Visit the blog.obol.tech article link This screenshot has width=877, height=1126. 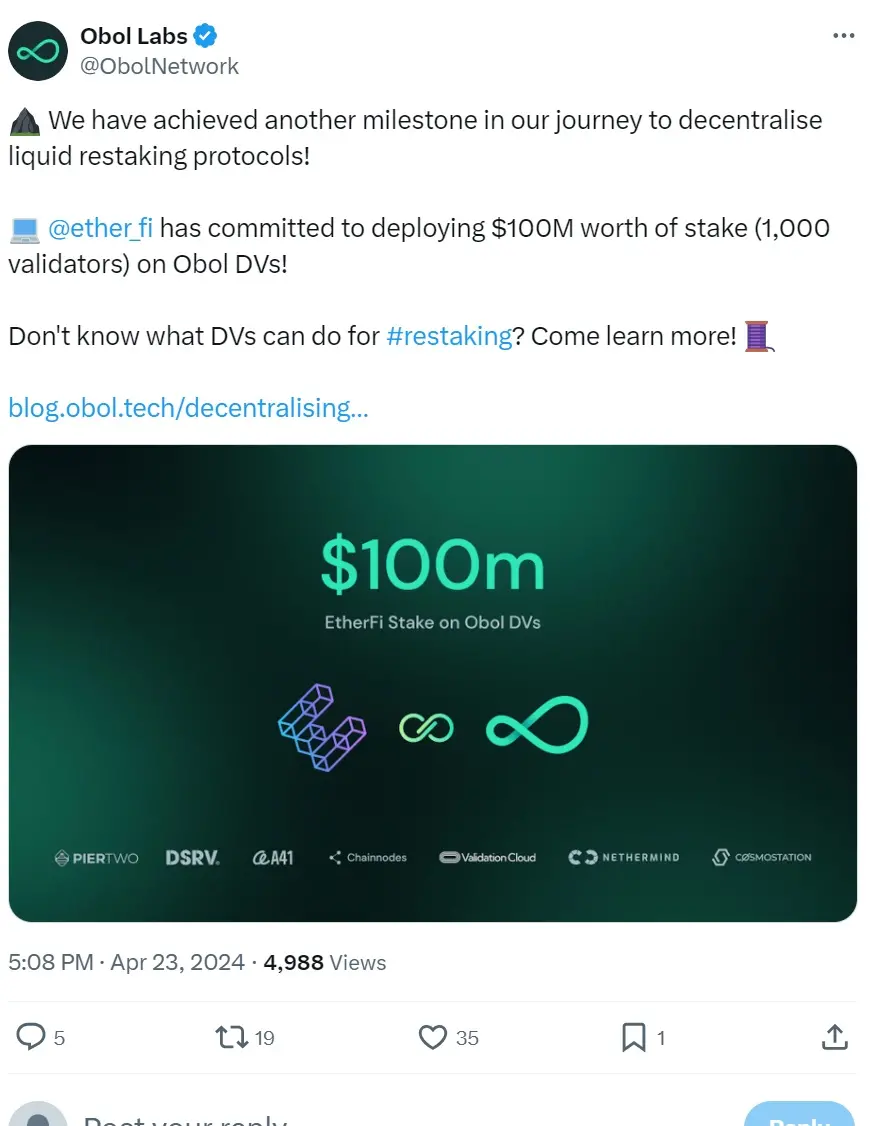188,408
